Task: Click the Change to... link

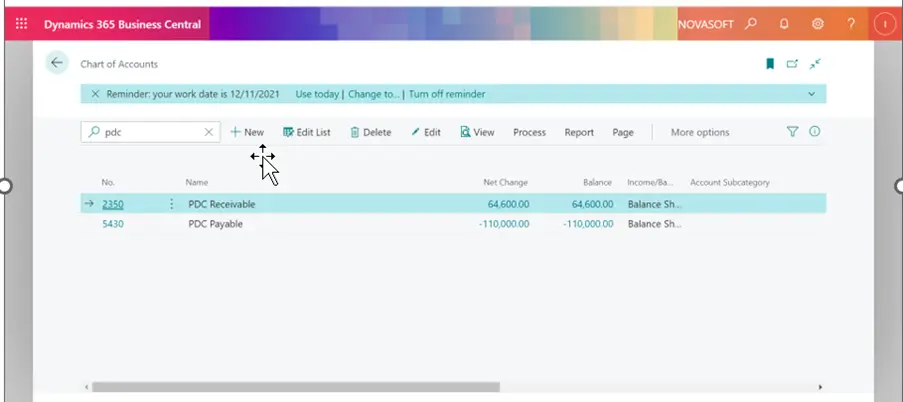Action: pos(374,94)
